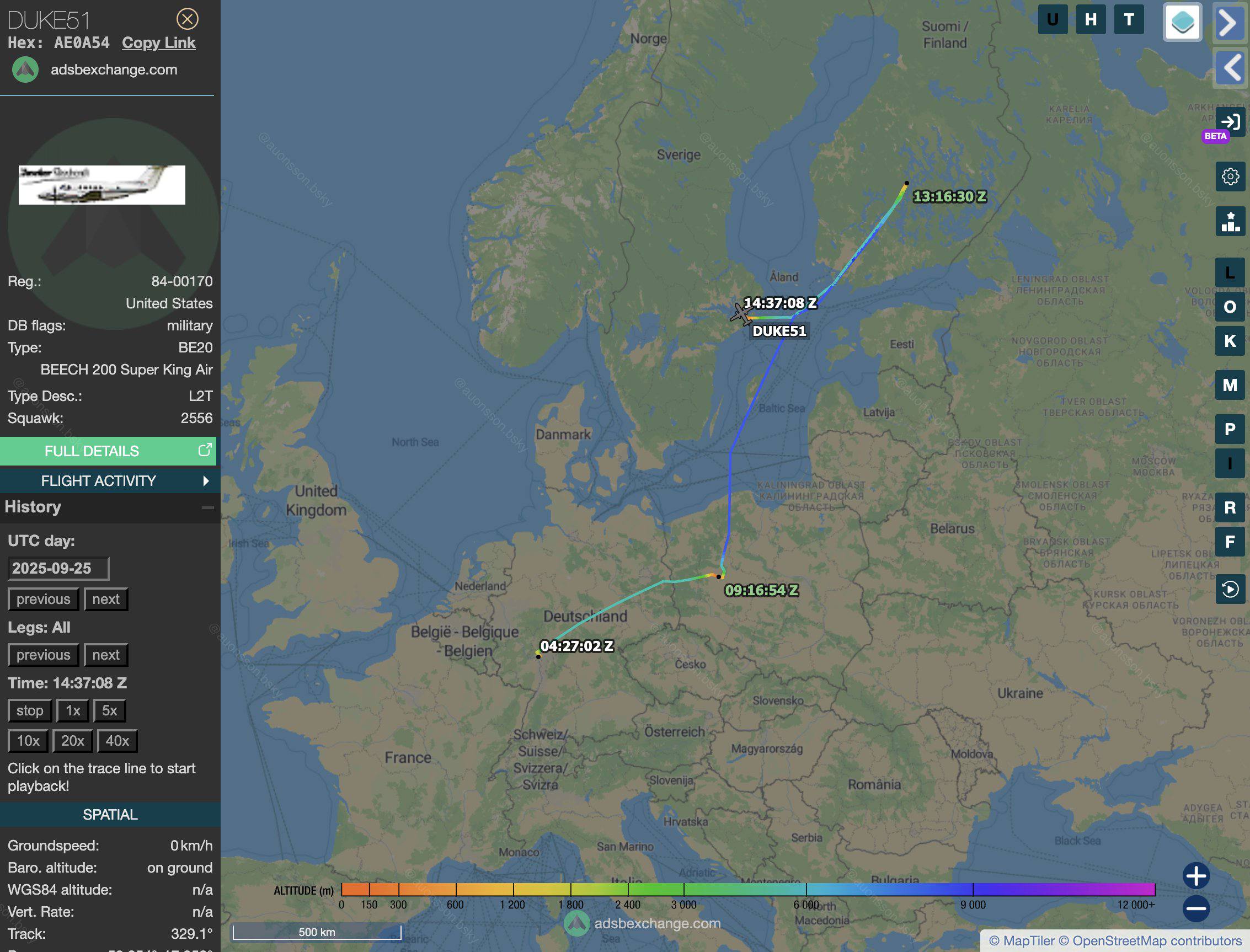Viewport: 1250px width, 952px height.
Task: Zoom out on the map
Action: click(1195, 909)
